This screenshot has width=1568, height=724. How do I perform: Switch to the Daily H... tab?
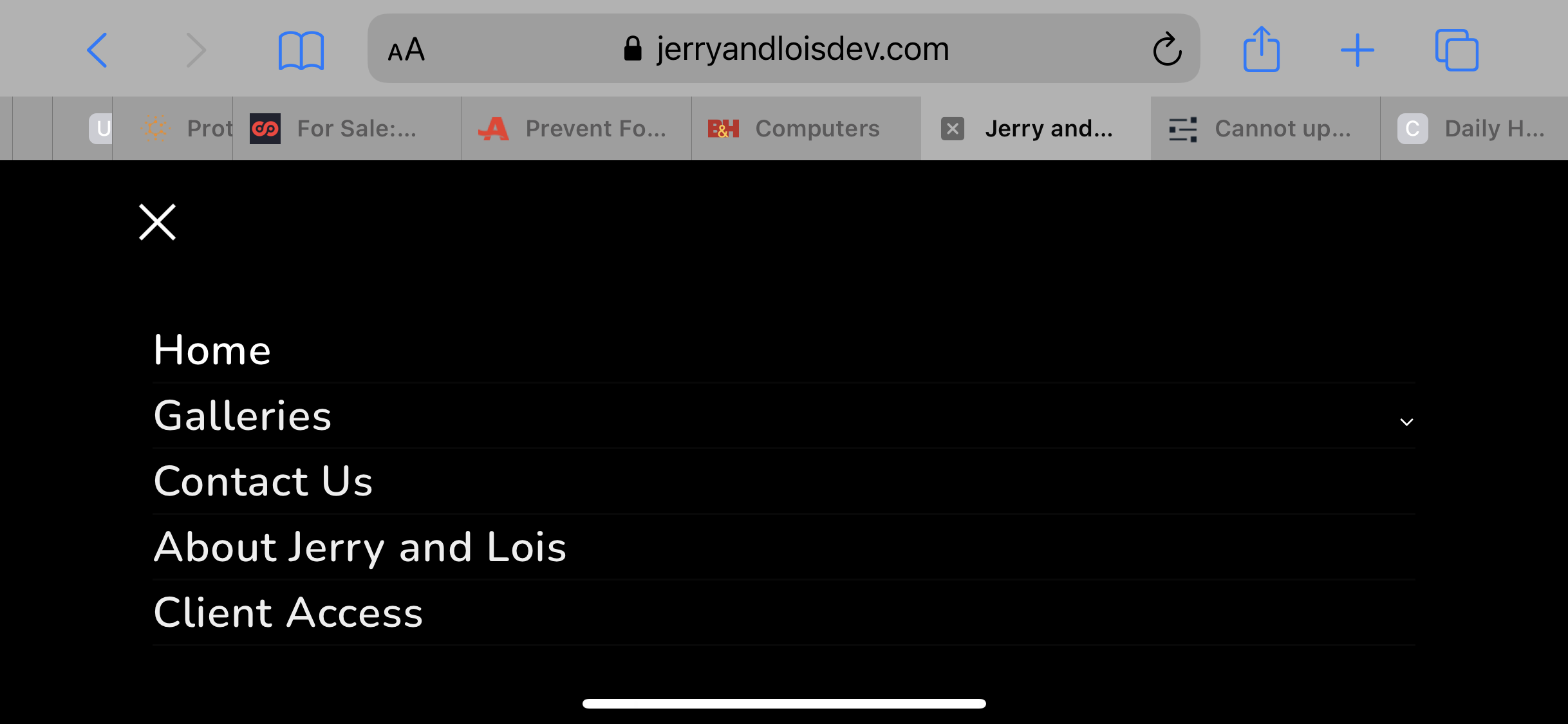pos(1474,129)
